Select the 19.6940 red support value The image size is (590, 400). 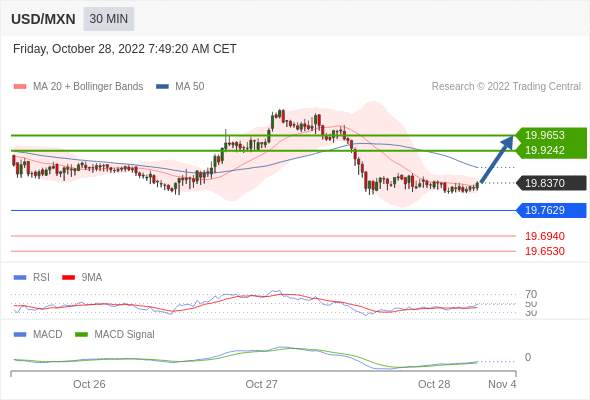[545, 236]
